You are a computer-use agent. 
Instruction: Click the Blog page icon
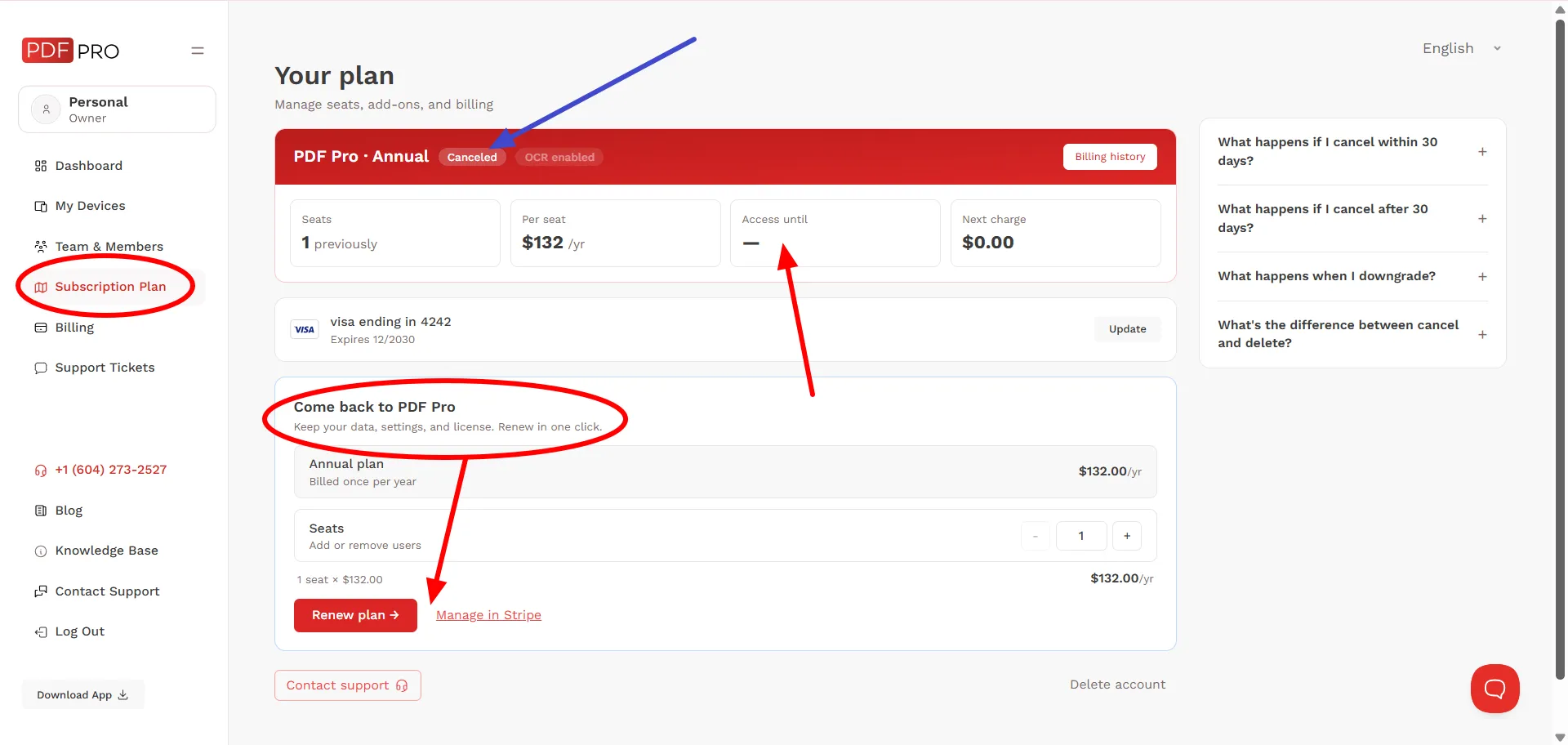[41, 511]
